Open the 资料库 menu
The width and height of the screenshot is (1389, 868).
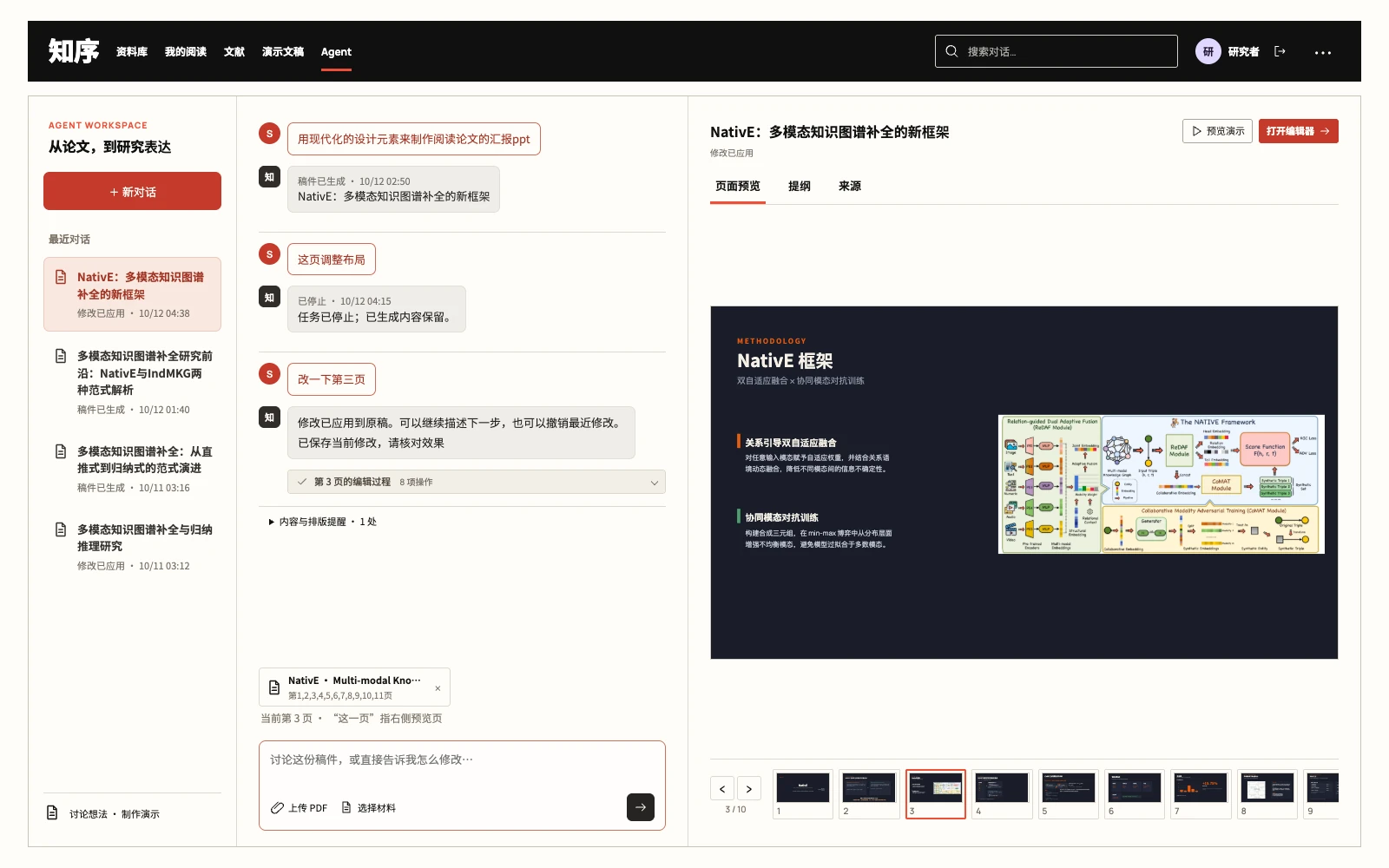click(132, 52)
